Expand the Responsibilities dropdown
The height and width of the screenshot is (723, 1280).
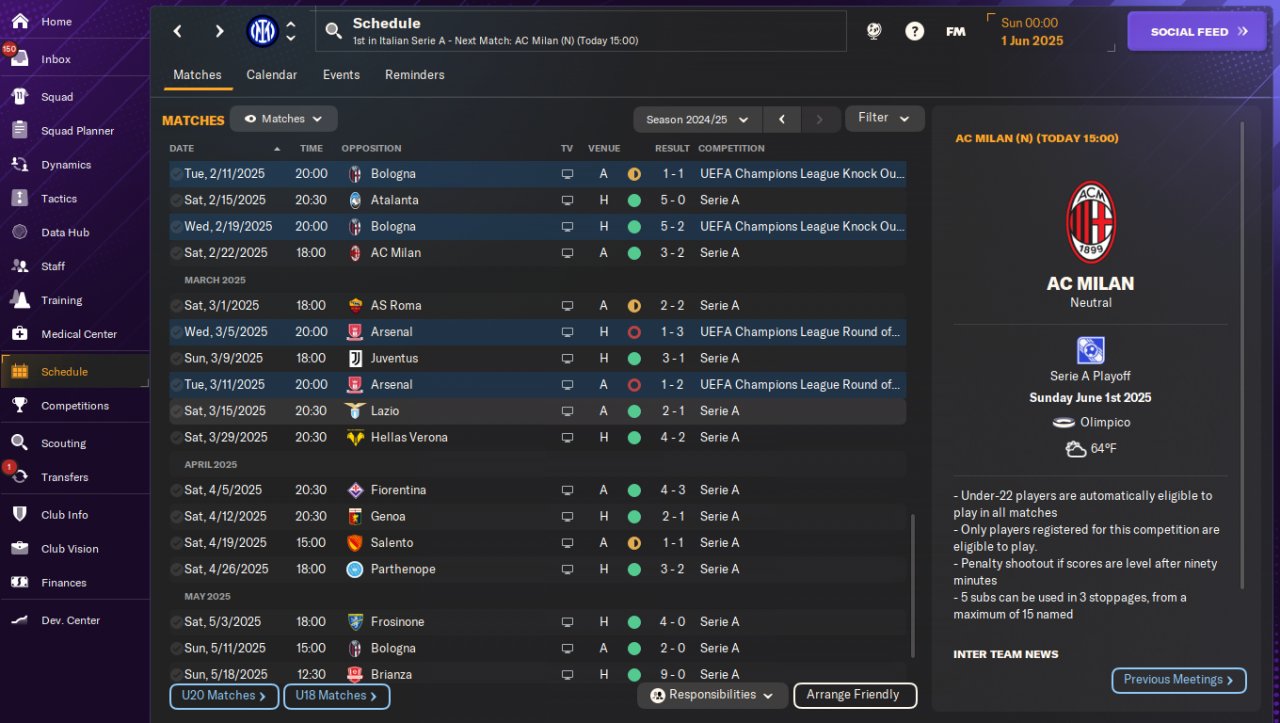(x=712, y=695)
